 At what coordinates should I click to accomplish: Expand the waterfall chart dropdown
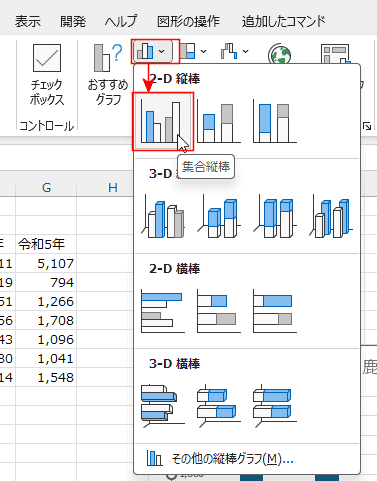[245, 51]
